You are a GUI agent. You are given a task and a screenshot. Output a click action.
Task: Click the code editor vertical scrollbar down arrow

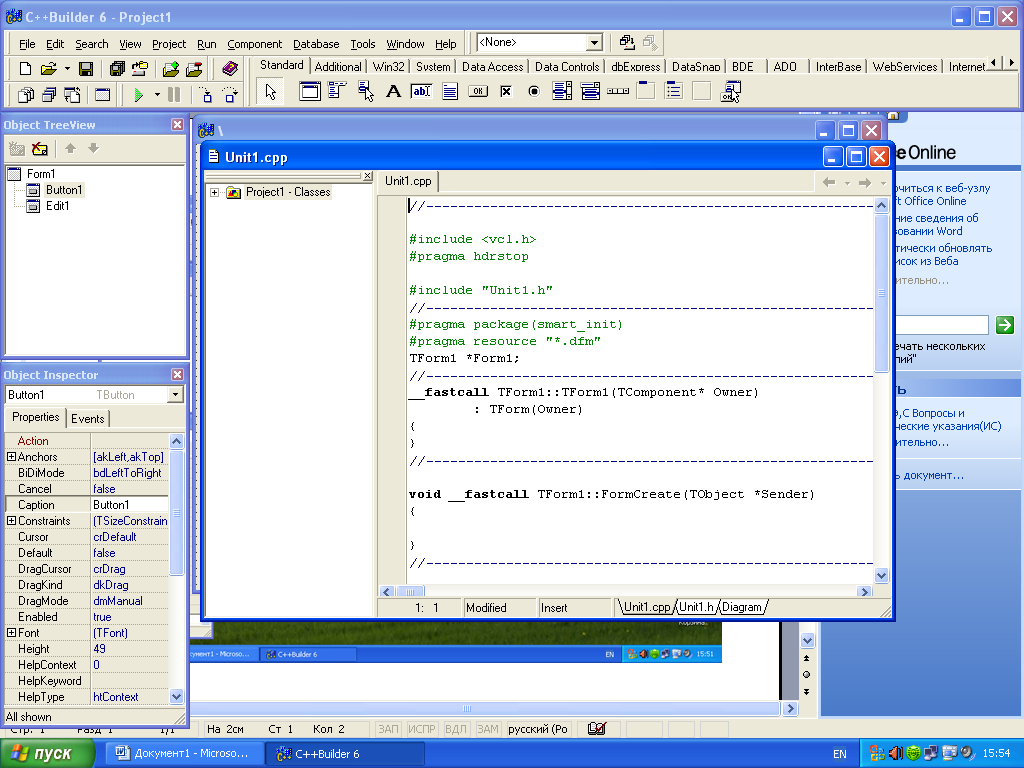tap(881, 575)
